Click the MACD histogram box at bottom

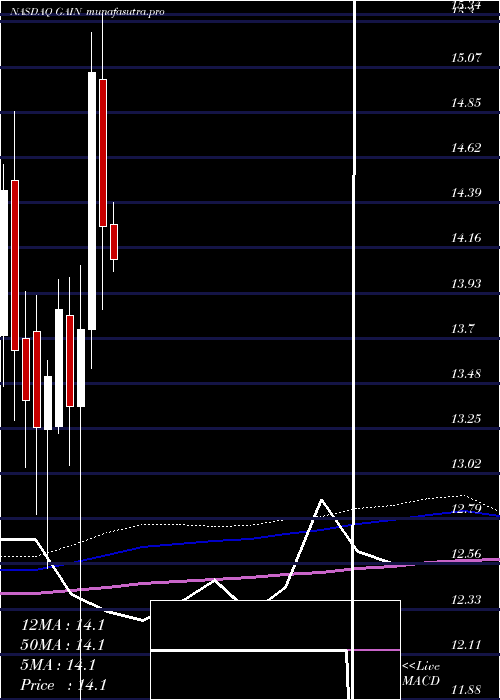pos(275,650)
